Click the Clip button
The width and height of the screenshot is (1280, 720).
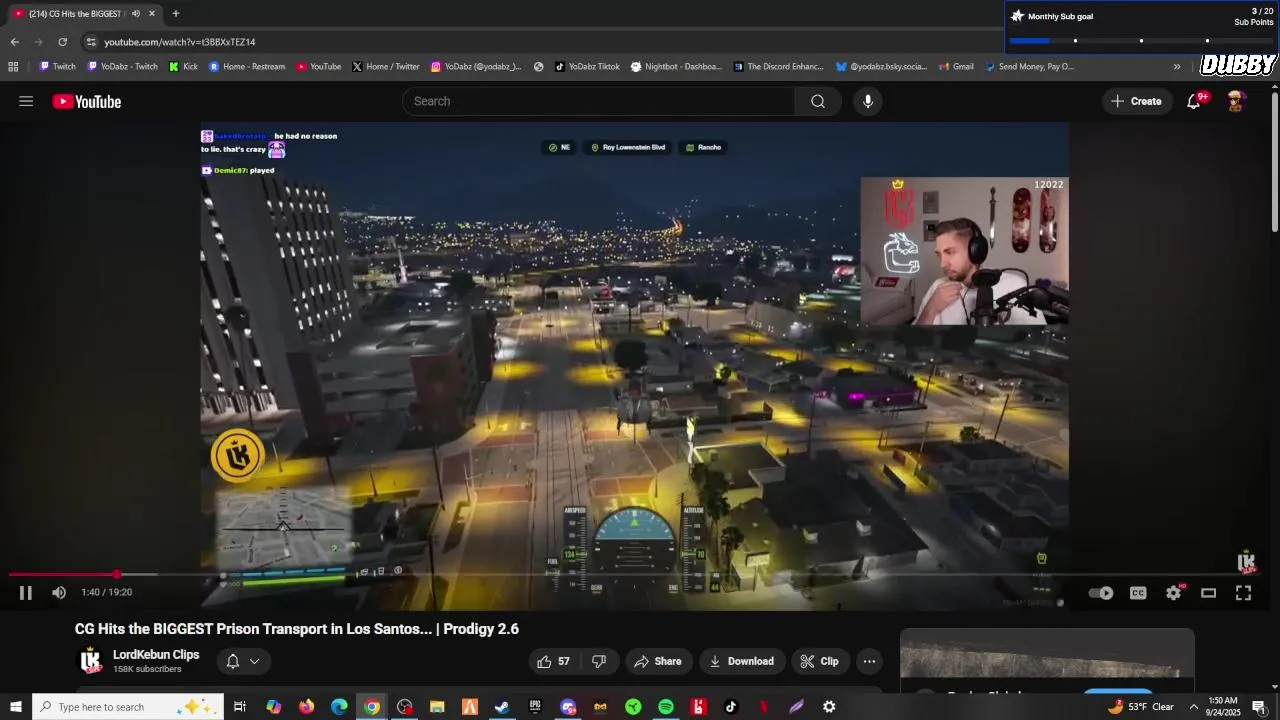[818, 661]
